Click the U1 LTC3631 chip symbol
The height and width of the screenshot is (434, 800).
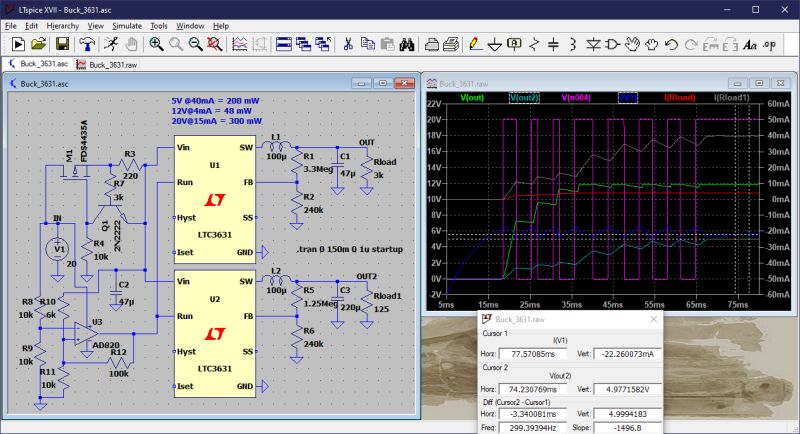(x=215, y=199)
